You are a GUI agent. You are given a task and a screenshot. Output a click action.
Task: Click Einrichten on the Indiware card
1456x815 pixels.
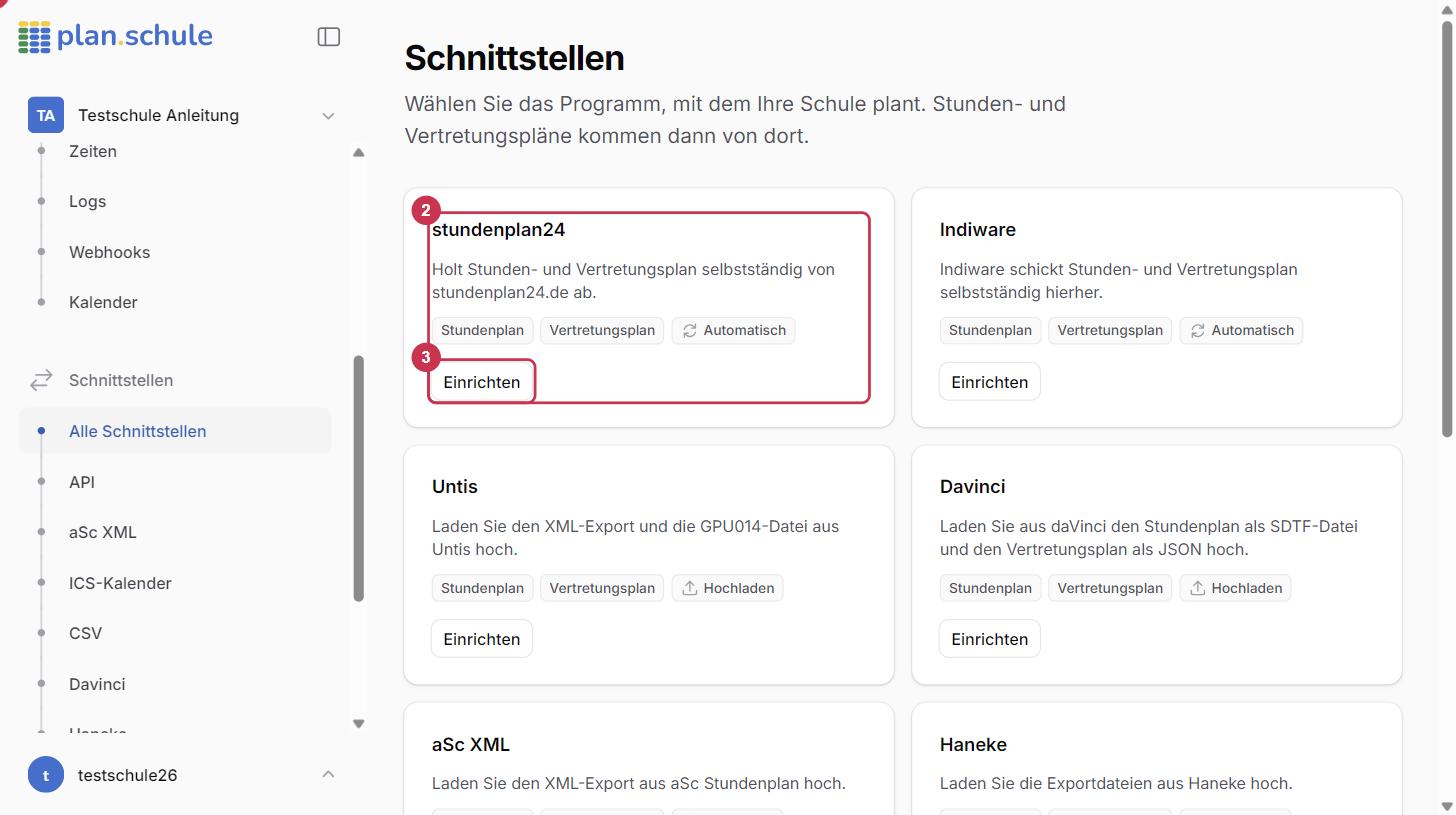pyautogui.click(x=990, y=382)
